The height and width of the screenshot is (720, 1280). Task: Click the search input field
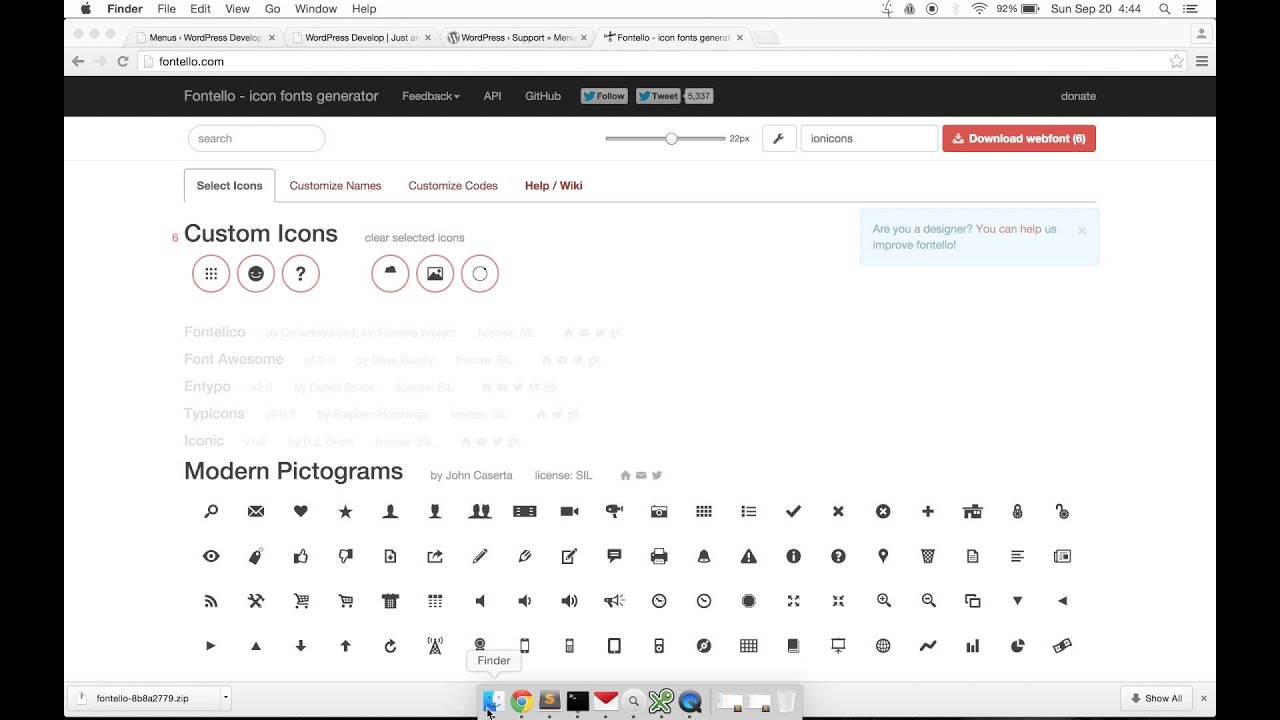pyautogui.click(x=256, y=138)
